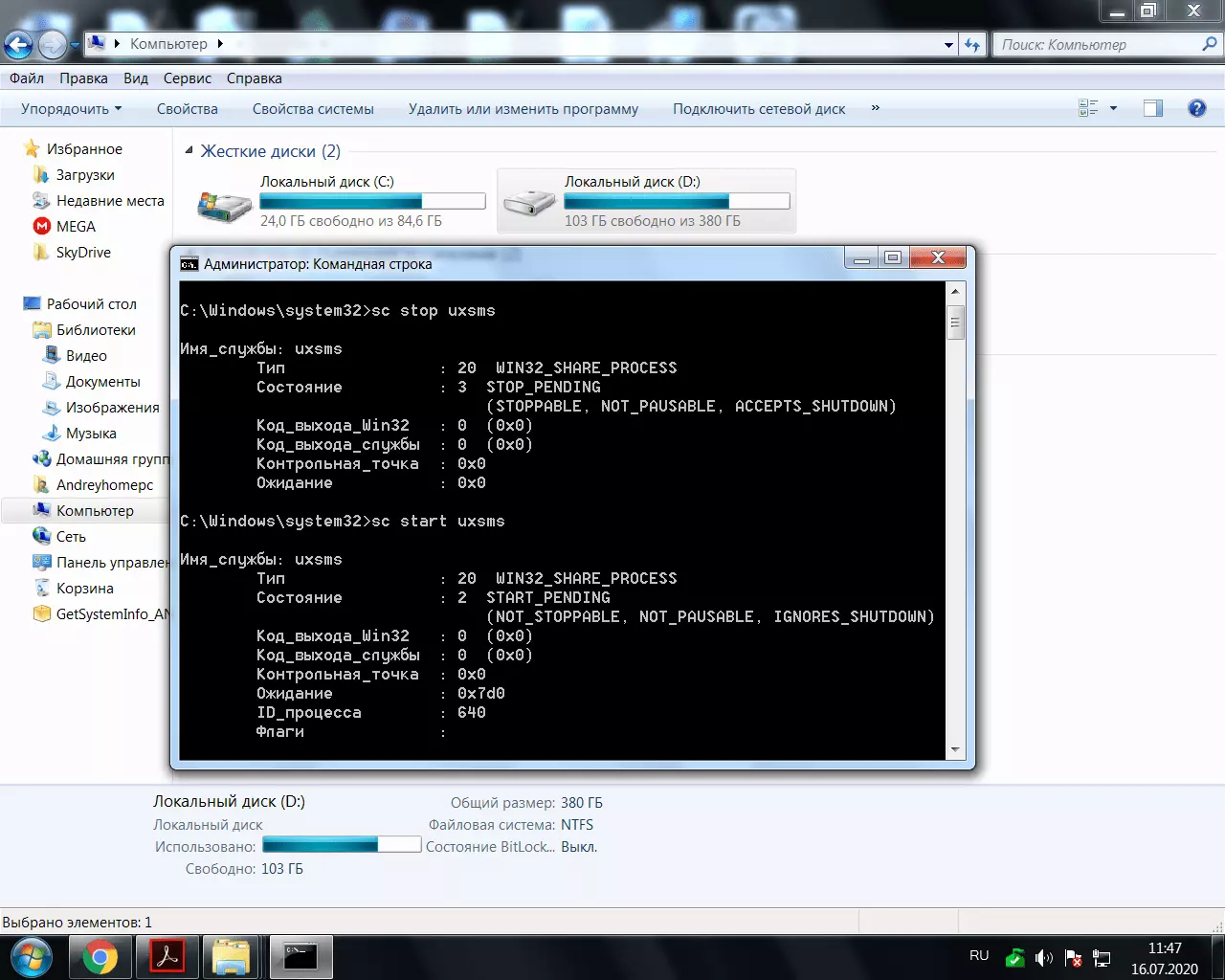Select Панель управления in the sidebar
This screenshot has width=1225, height=980.
click(101, 563)
